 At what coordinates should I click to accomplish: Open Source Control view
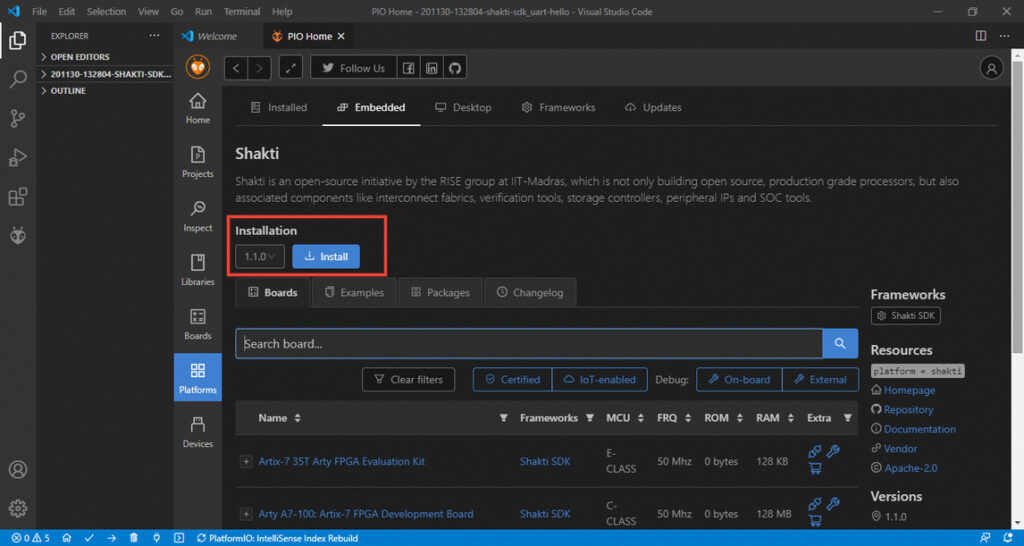click(18, 118)
